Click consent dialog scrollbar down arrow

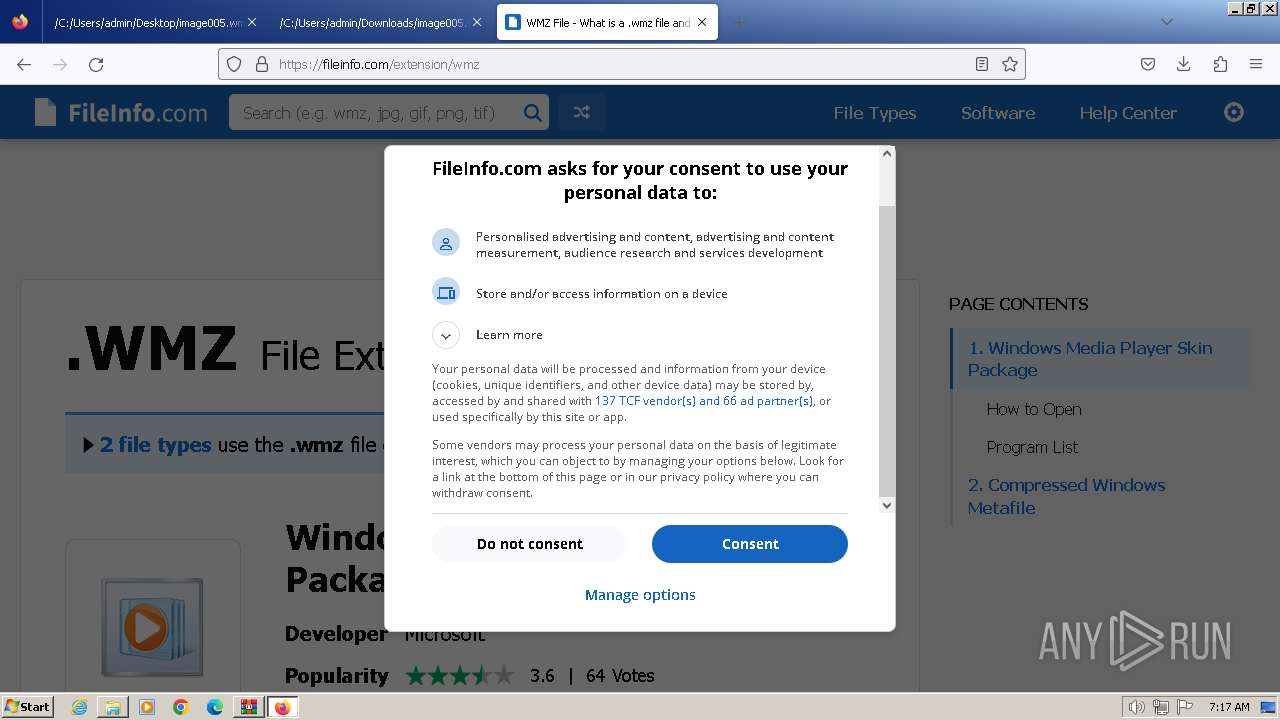pos(886,505)
